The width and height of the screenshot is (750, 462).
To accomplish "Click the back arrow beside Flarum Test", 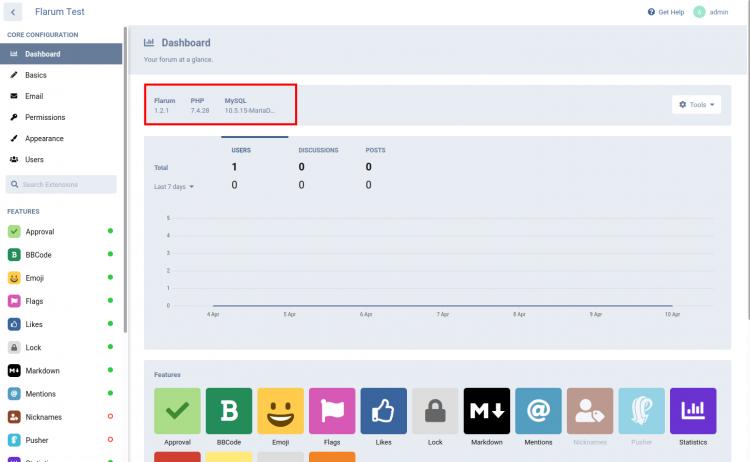I will point(14,12).
